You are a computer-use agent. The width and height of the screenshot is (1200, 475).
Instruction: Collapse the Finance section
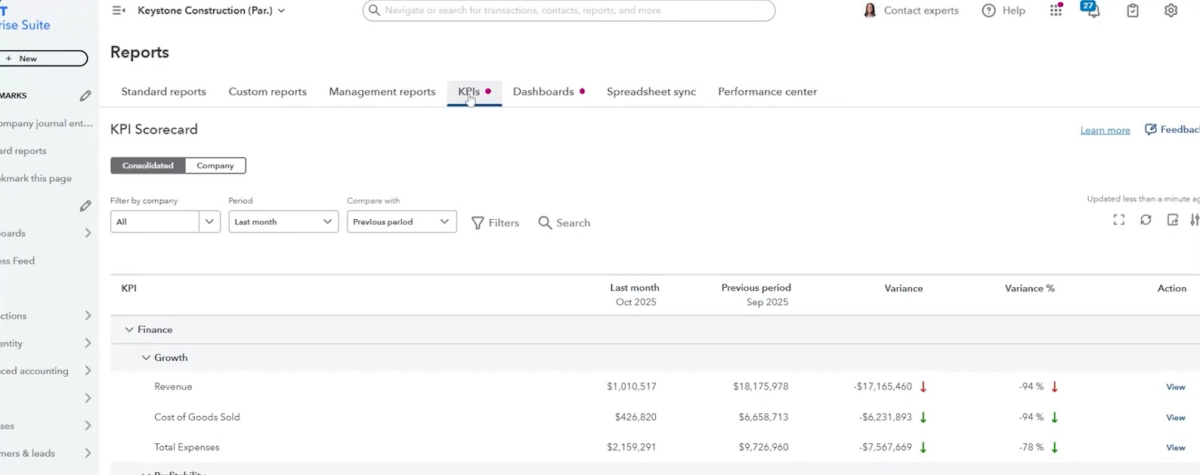point(129,329)
